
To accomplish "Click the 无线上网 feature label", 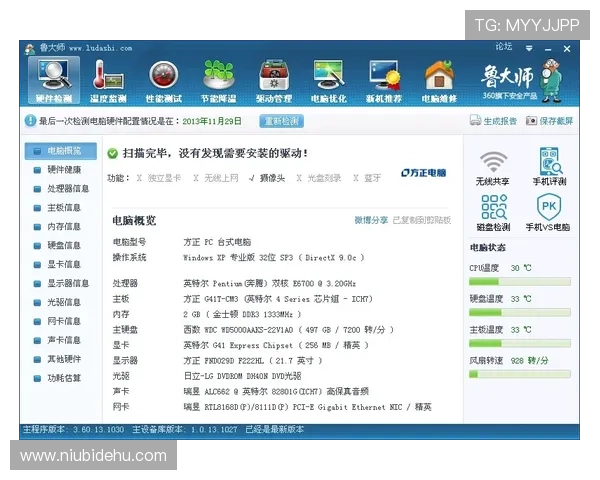I will 221,178.
